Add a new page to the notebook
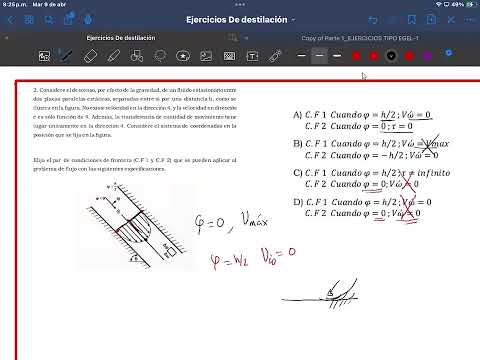The width and height of the screenshot is (480, 360). coord(431,20)
